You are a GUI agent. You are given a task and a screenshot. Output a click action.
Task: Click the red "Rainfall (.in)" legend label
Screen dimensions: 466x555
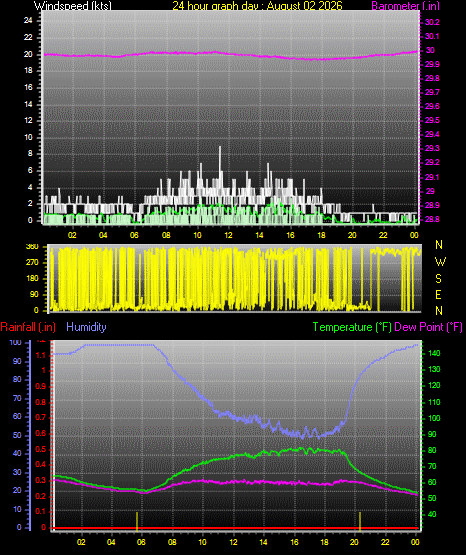[28, 327]
